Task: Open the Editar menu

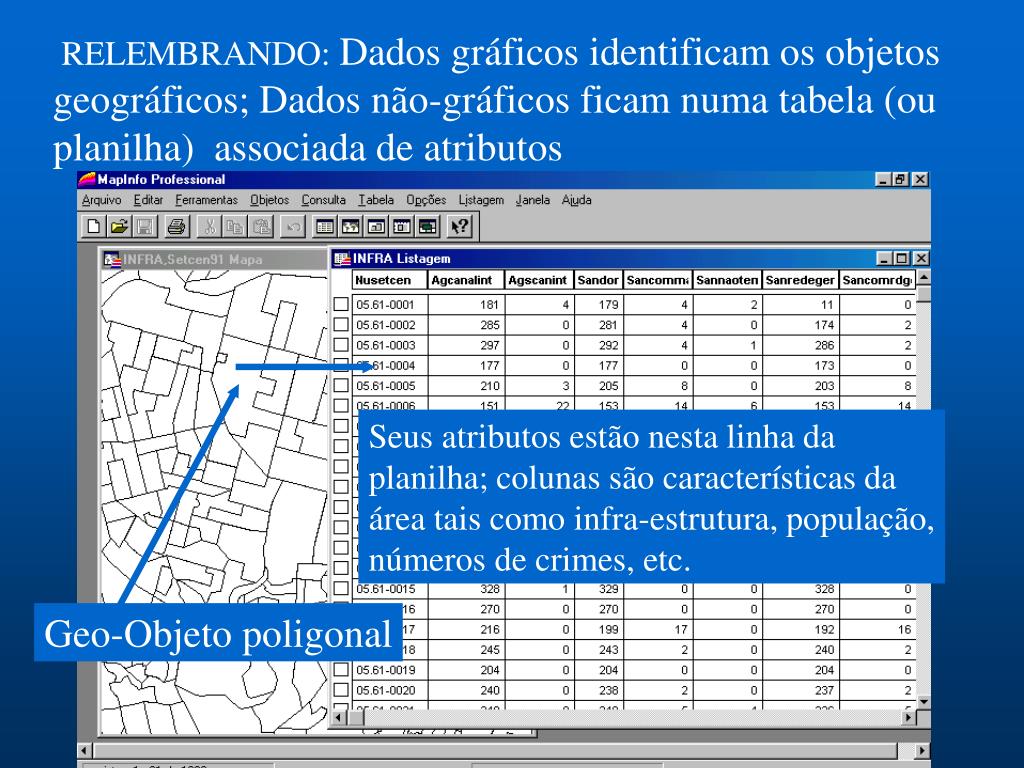Action: (148, 200)
